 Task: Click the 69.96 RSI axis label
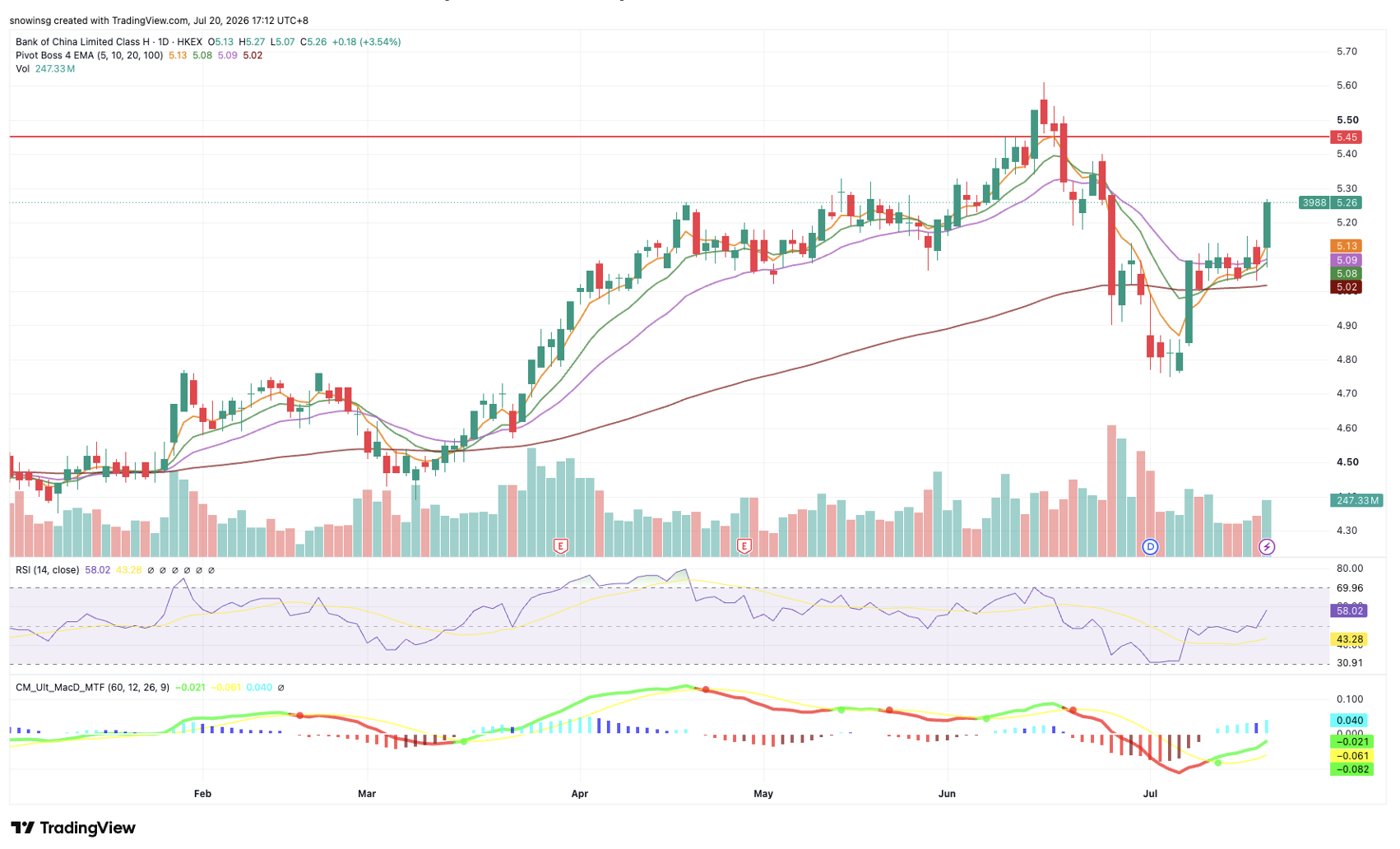pyautogui.click(x=1350, y=588)
